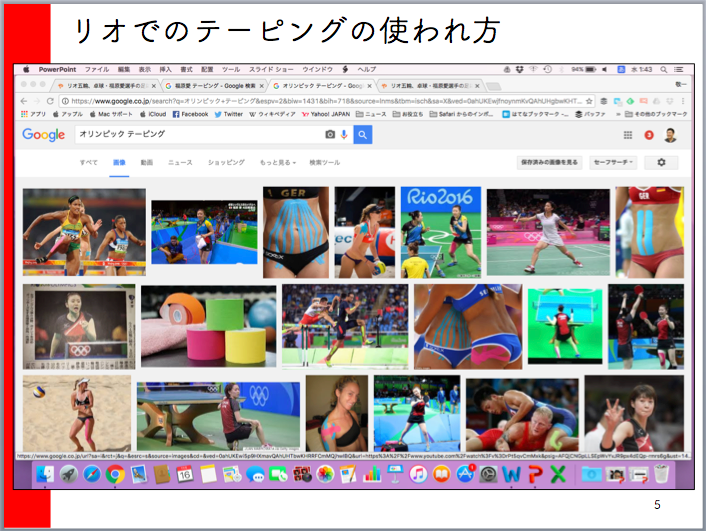
Task: Open Apple menu
Action: (26, 69)
